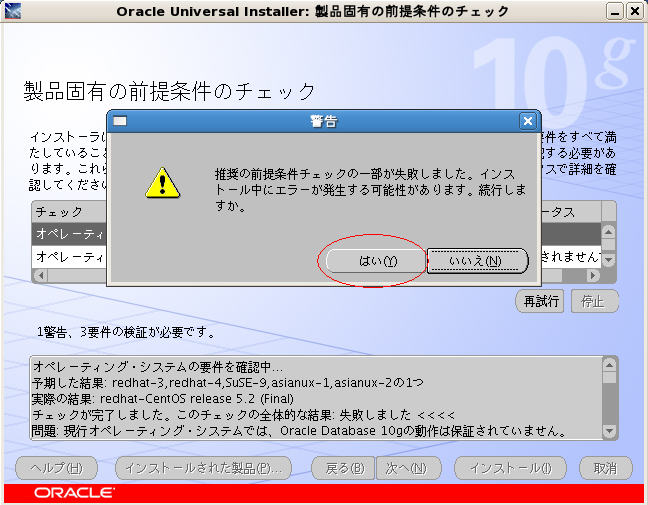648x505 pixels.
Task: Click the ヘルプ(H) button
Action: pyautogui.click(x=57, y=468)
